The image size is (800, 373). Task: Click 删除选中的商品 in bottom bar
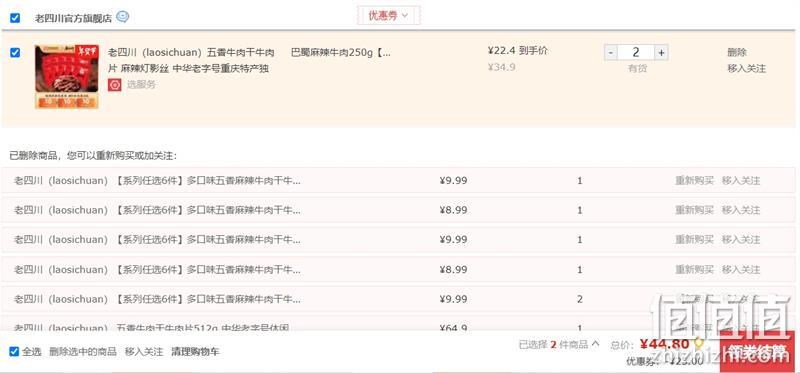[83, 352]
